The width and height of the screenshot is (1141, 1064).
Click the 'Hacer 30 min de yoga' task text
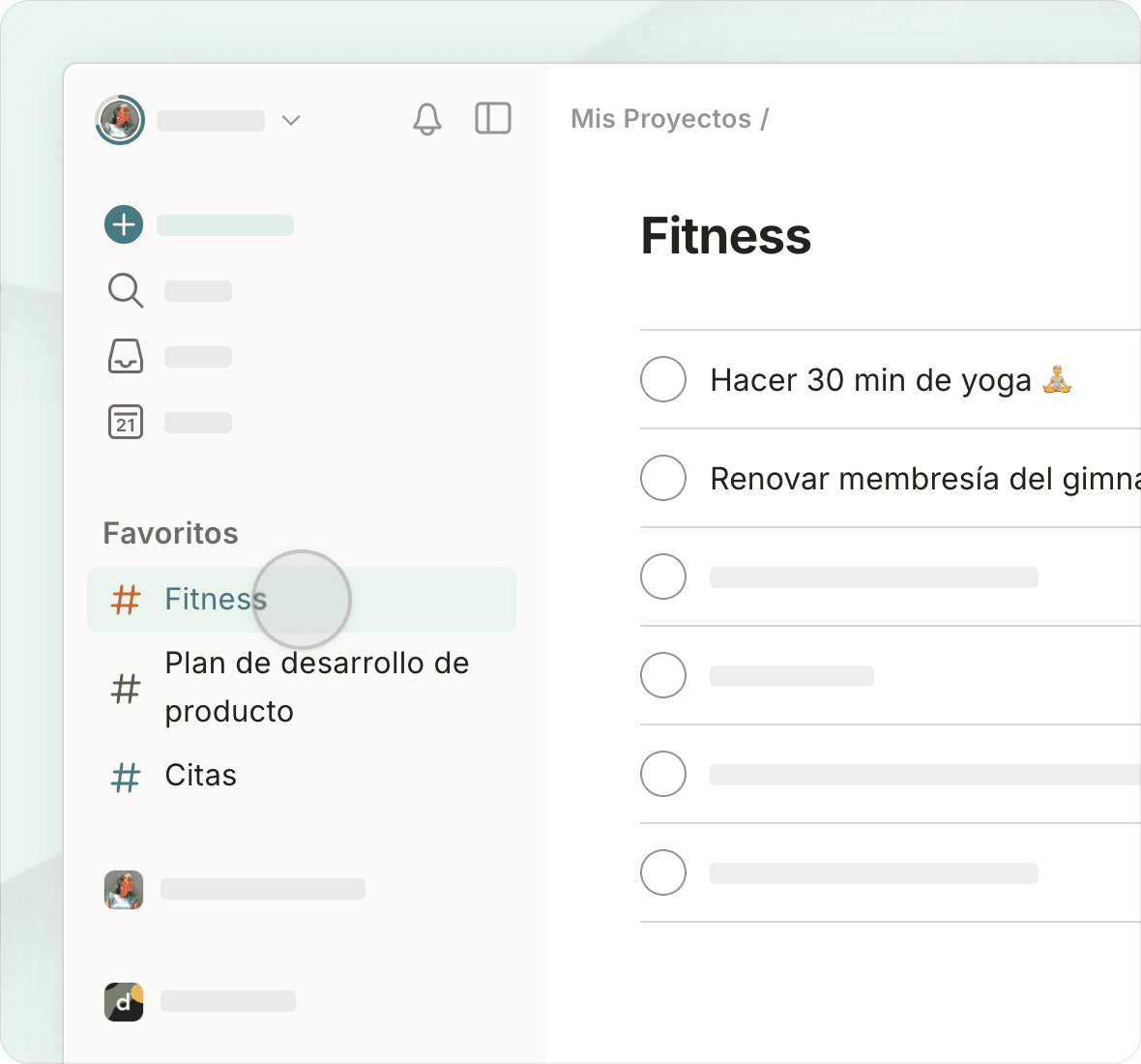pyautogui.click(x=870, y=380)
